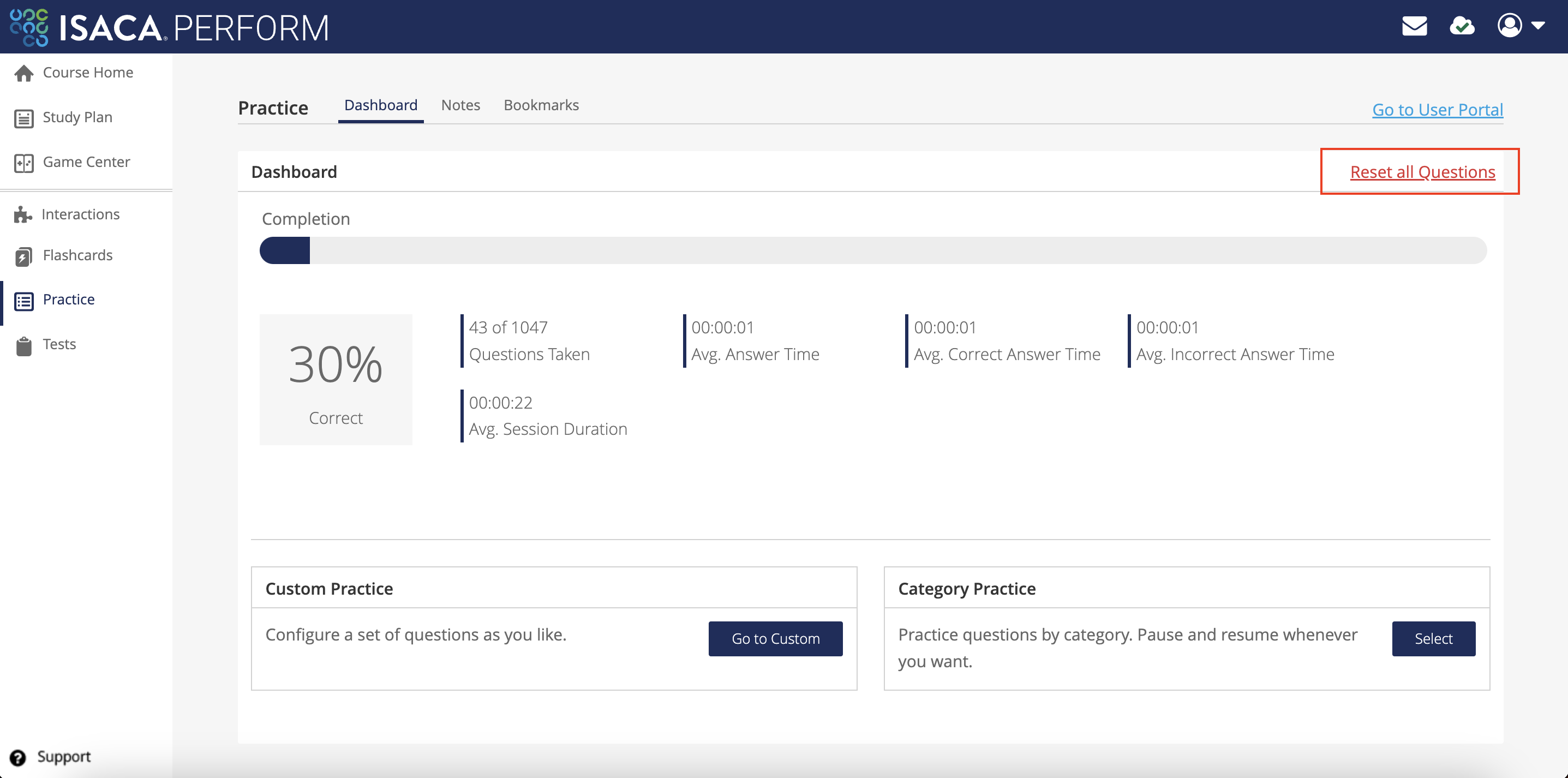
Task: Click the cloud sync status icon
Action: pos(1462,26)
